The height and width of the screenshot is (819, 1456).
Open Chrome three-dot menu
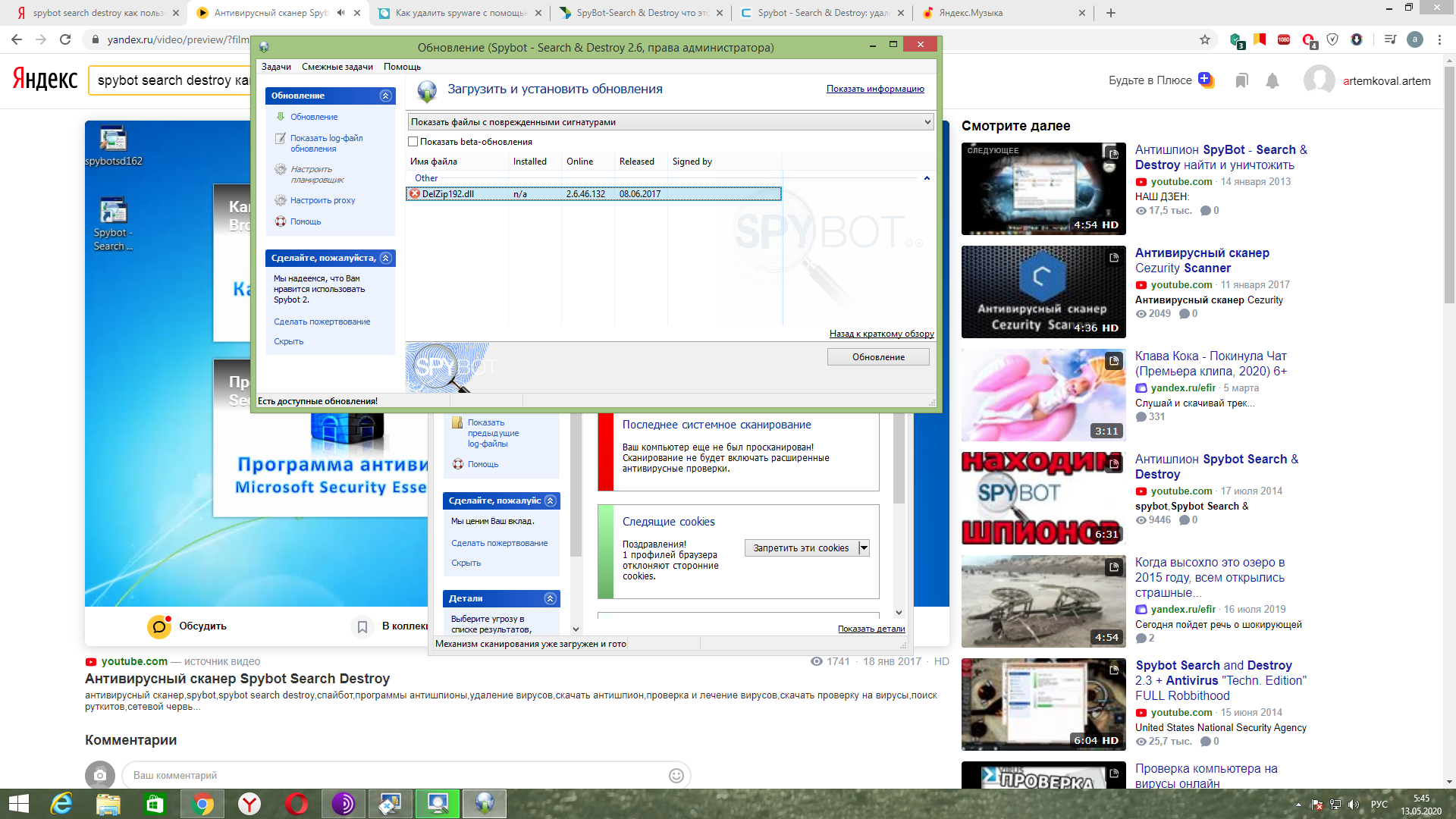tap(1439, 39)
